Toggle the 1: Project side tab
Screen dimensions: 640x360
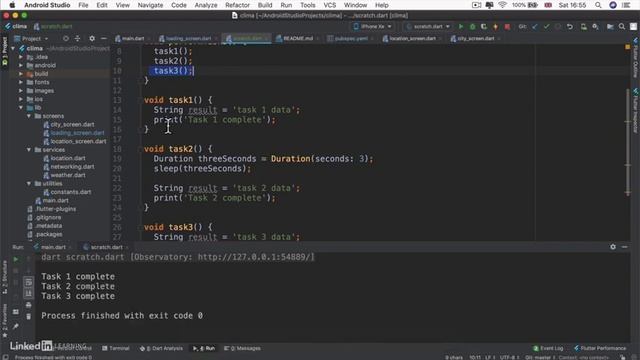tap(5, 51)
